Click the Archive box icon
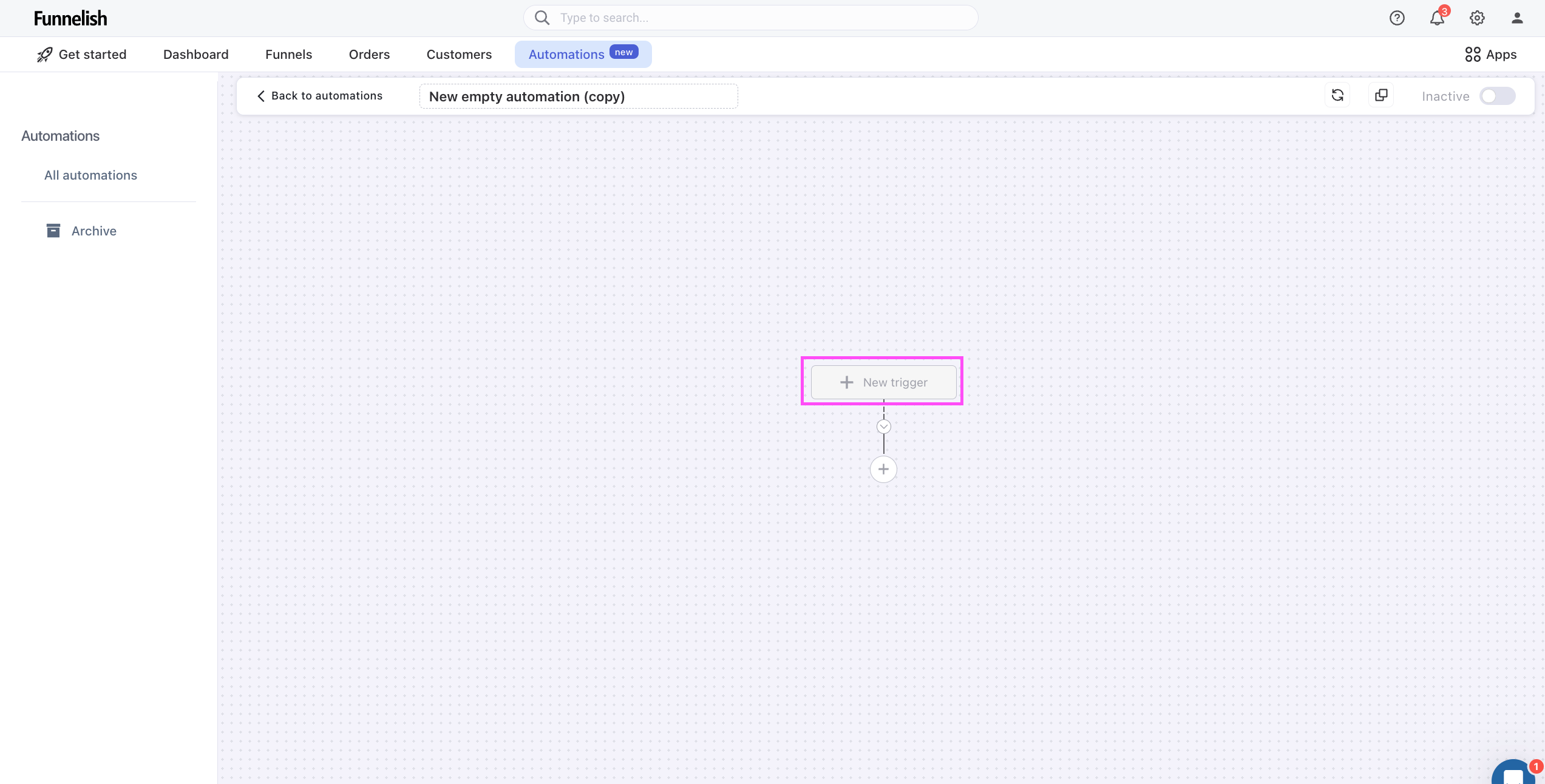This screenshot has width=1545, height=784. 53,231
